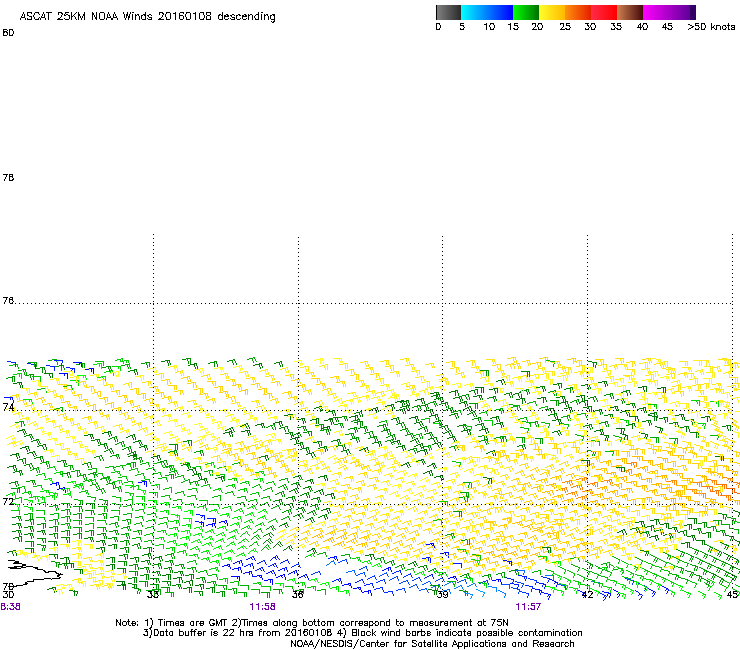Click the '5' label under the color bar
This screenshot has height=650, width=740.
pos(462,27)
